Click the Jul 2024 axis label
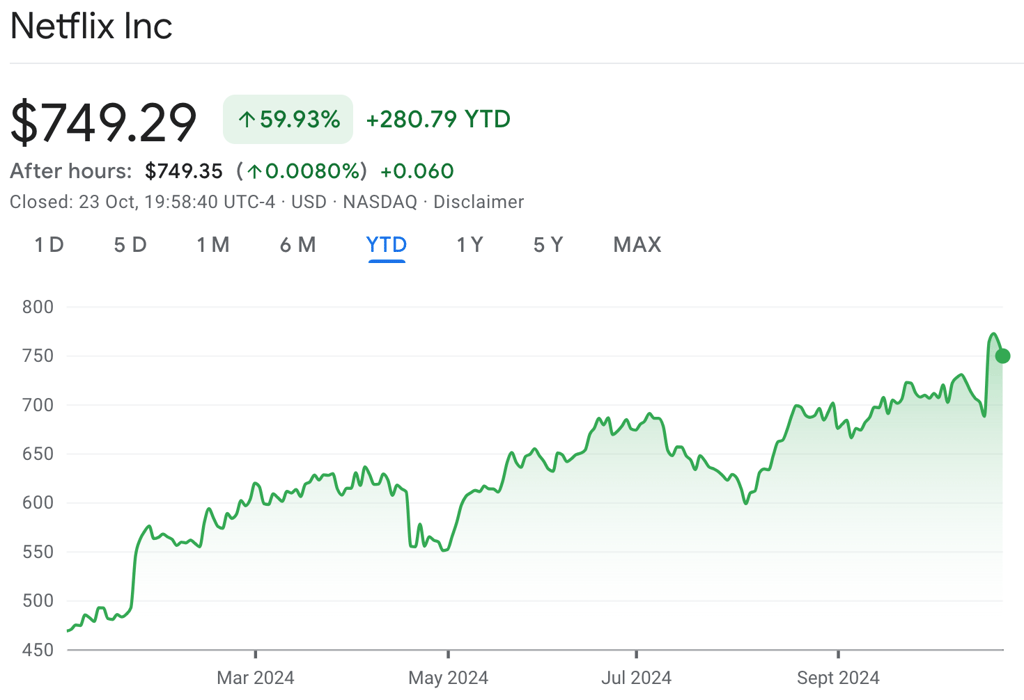The height and width of the screenshot is (700, 1024). [636, 678]
